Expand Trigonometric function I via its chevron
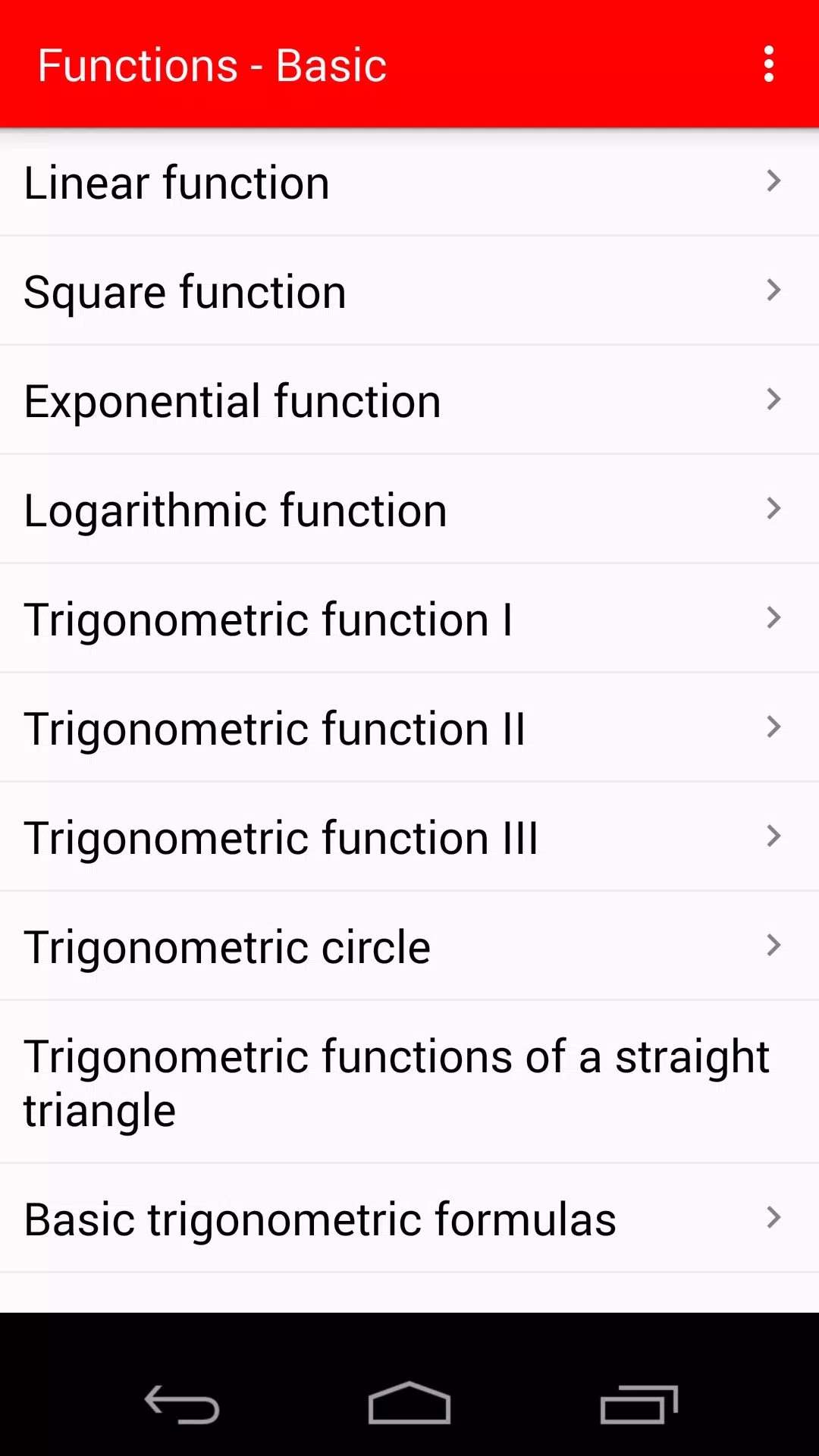The image size is (819, 1456). pos(773,618)
